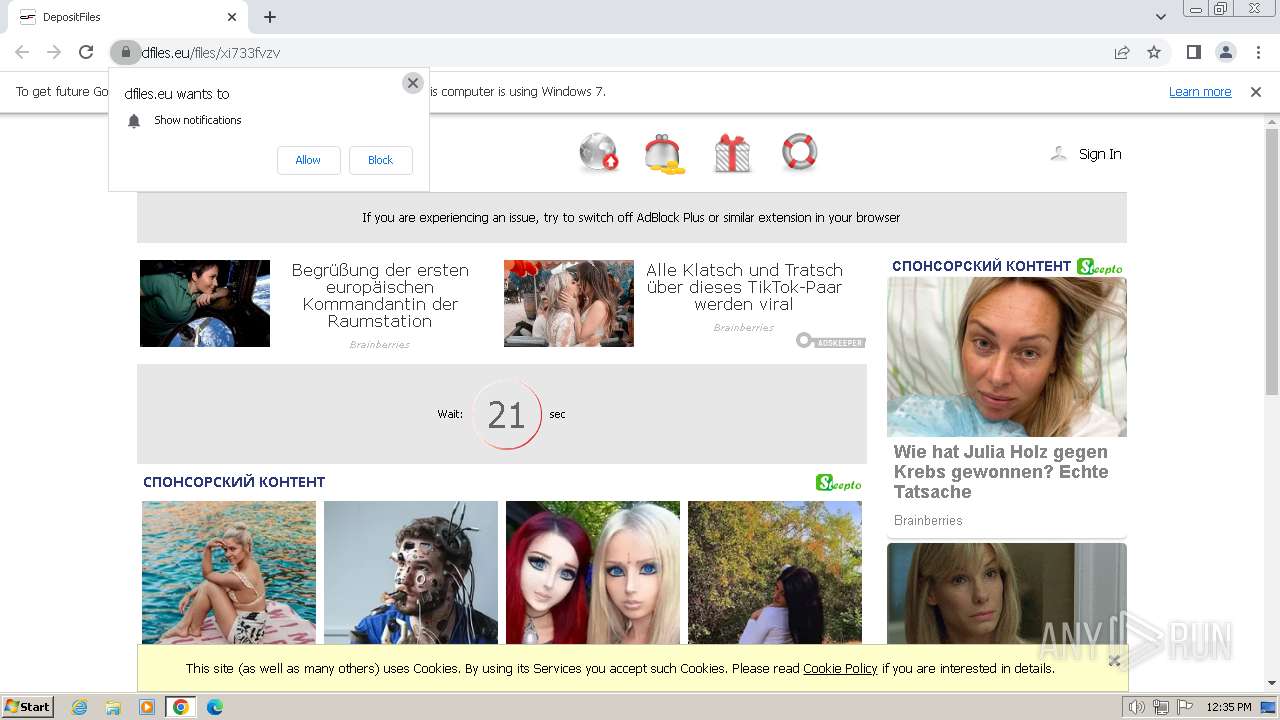The image size is (1280, 720).
Task: Open the 'Wie hat Julia Holz gegen Krebs' headline
Action: pos(1001,472)
